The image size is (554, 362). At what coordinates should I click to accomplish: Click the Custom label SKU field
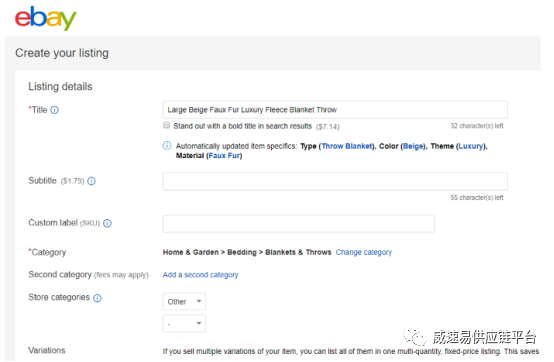pos(299,224)
